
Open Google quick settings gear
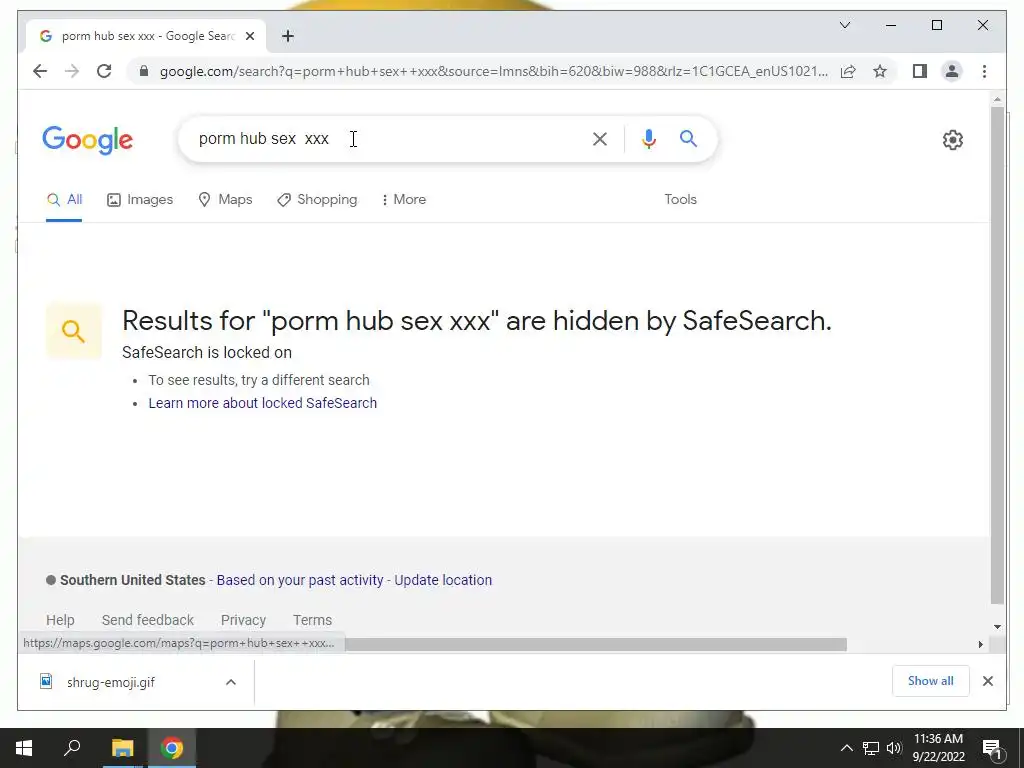coord(952,140)
